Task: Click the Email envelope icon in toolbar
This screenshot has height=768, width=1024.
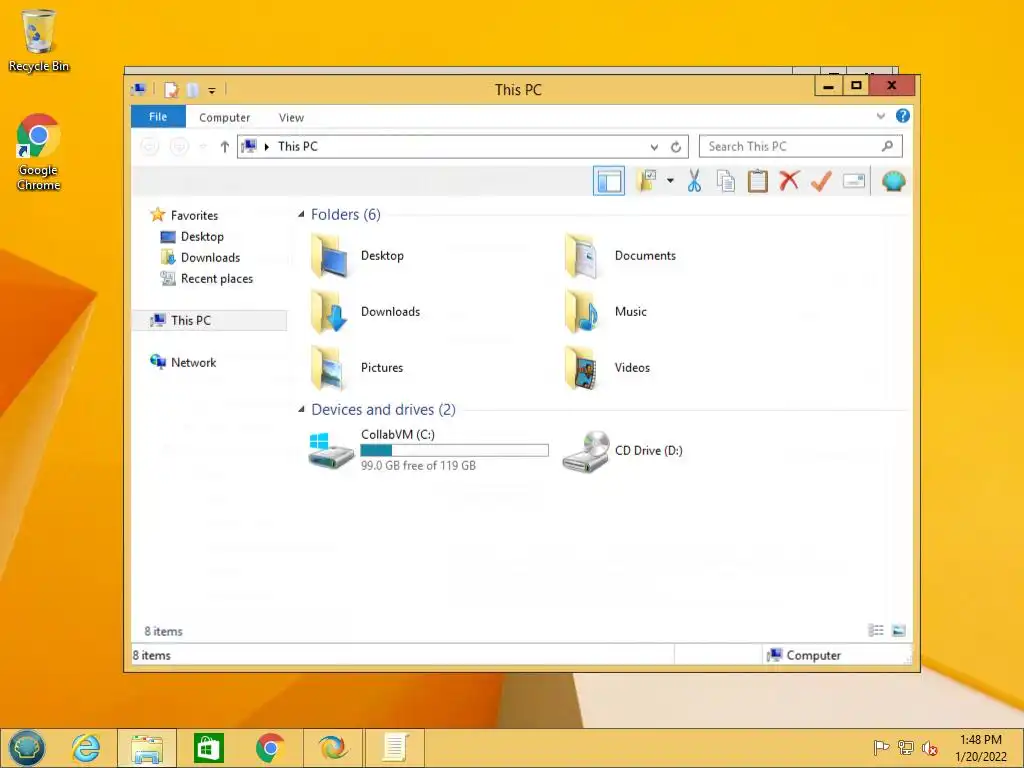Action: 854,181
